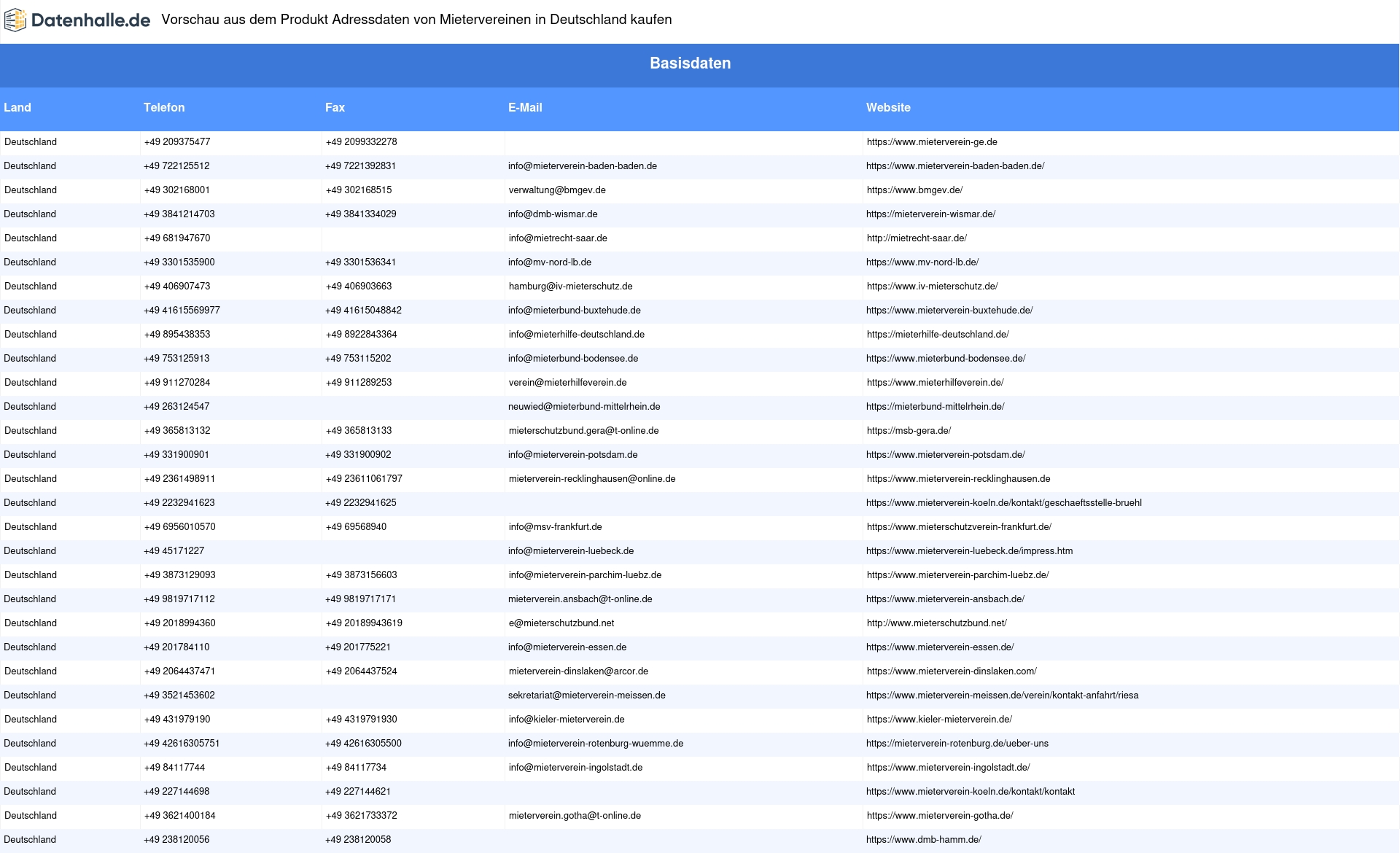
Task: Open https://msb-gera.de/ website cell
Action: click(909, 431)
